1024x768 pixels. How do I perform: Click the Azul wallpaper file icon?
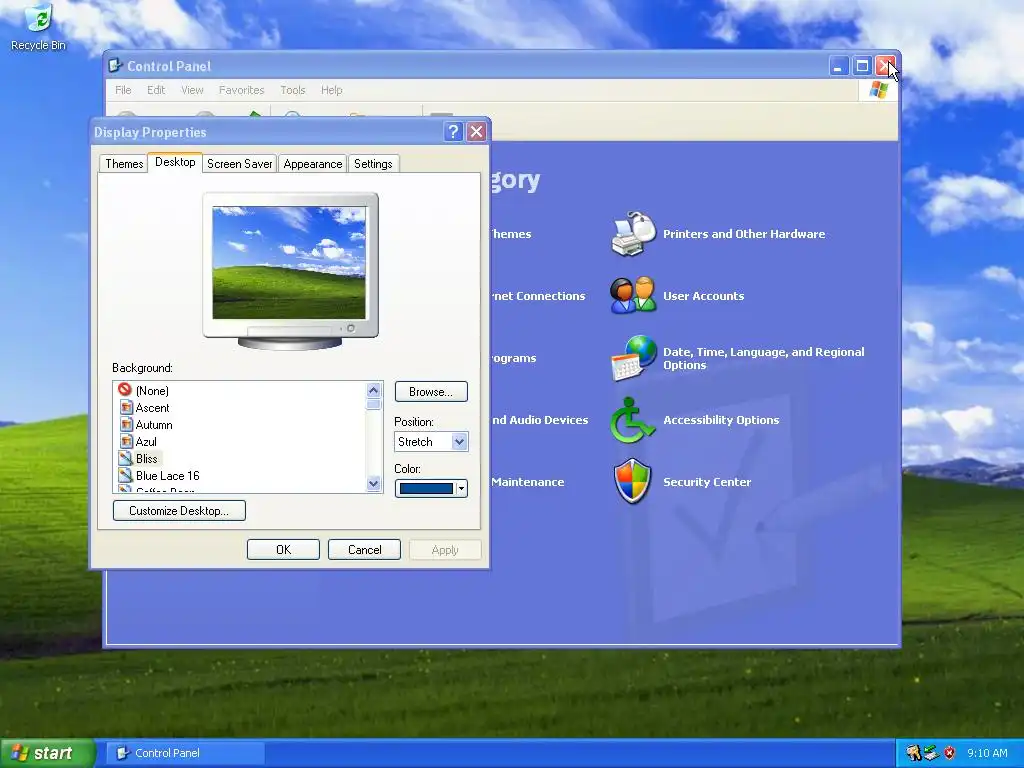click(126, 441)
